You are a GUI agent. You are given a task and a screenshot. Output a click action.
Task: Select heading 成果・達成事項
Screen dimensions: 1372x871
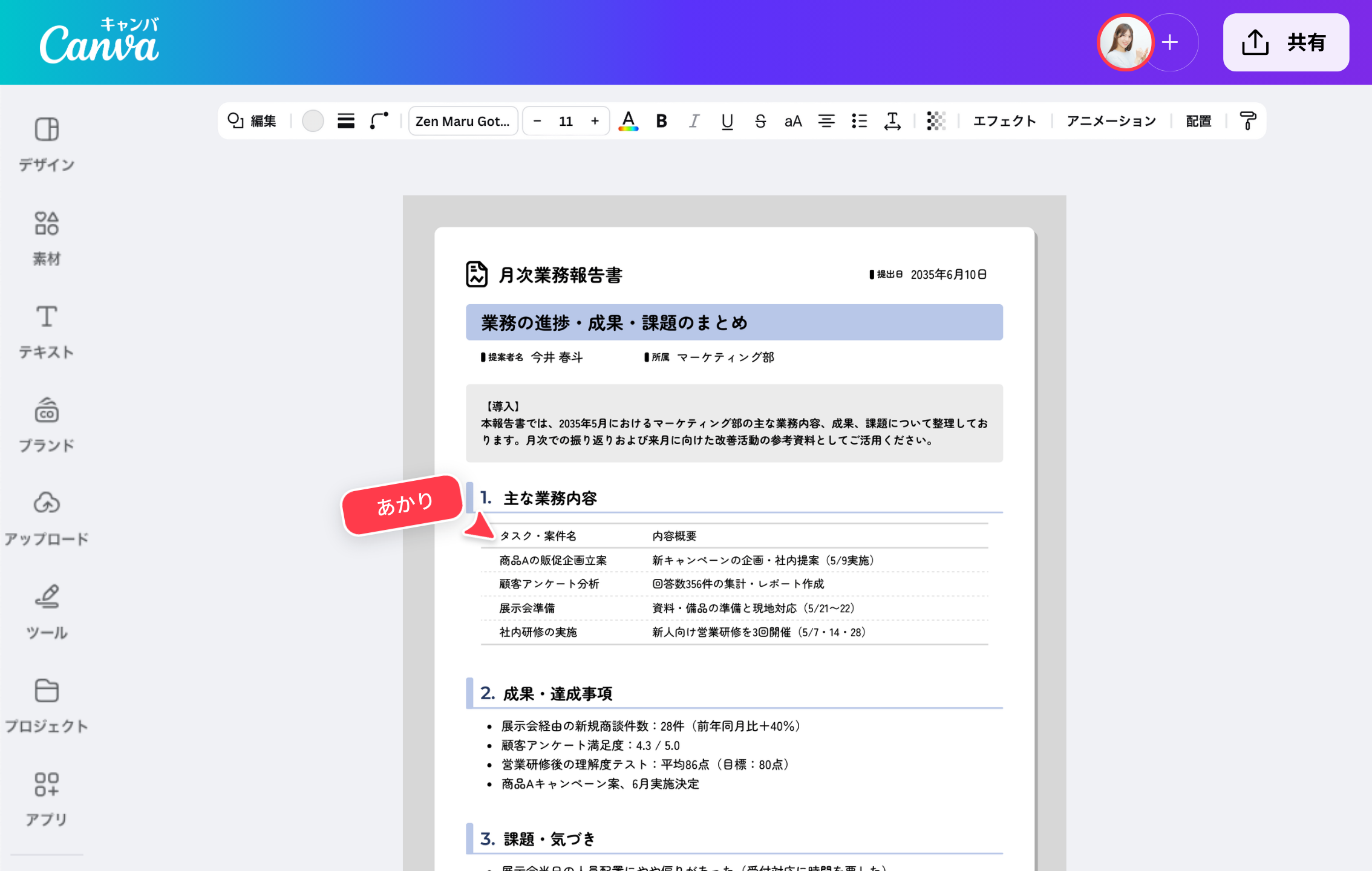557,694
